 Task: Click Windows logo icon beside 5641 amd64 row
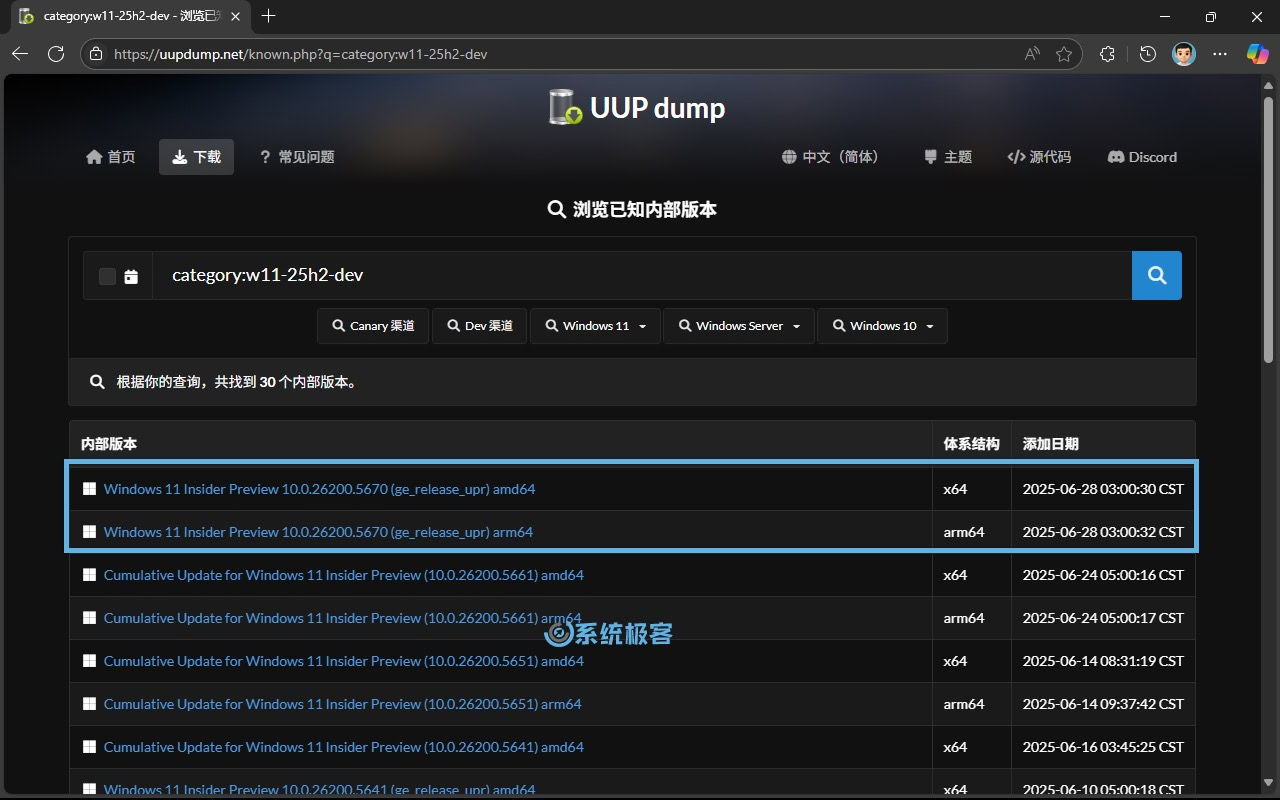(89, 747)
